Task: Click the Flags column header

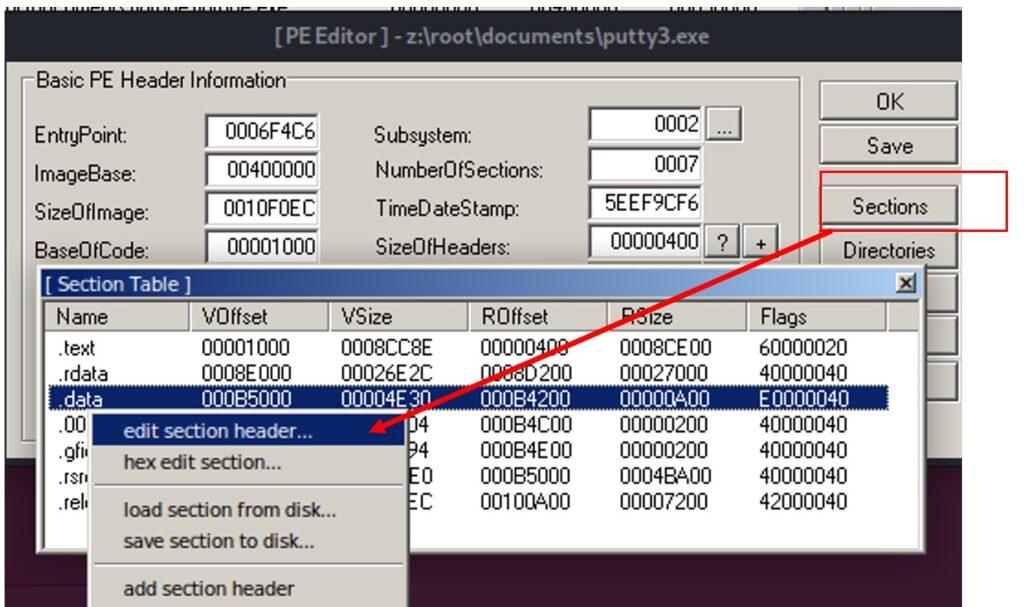Action: click(817, 317)
